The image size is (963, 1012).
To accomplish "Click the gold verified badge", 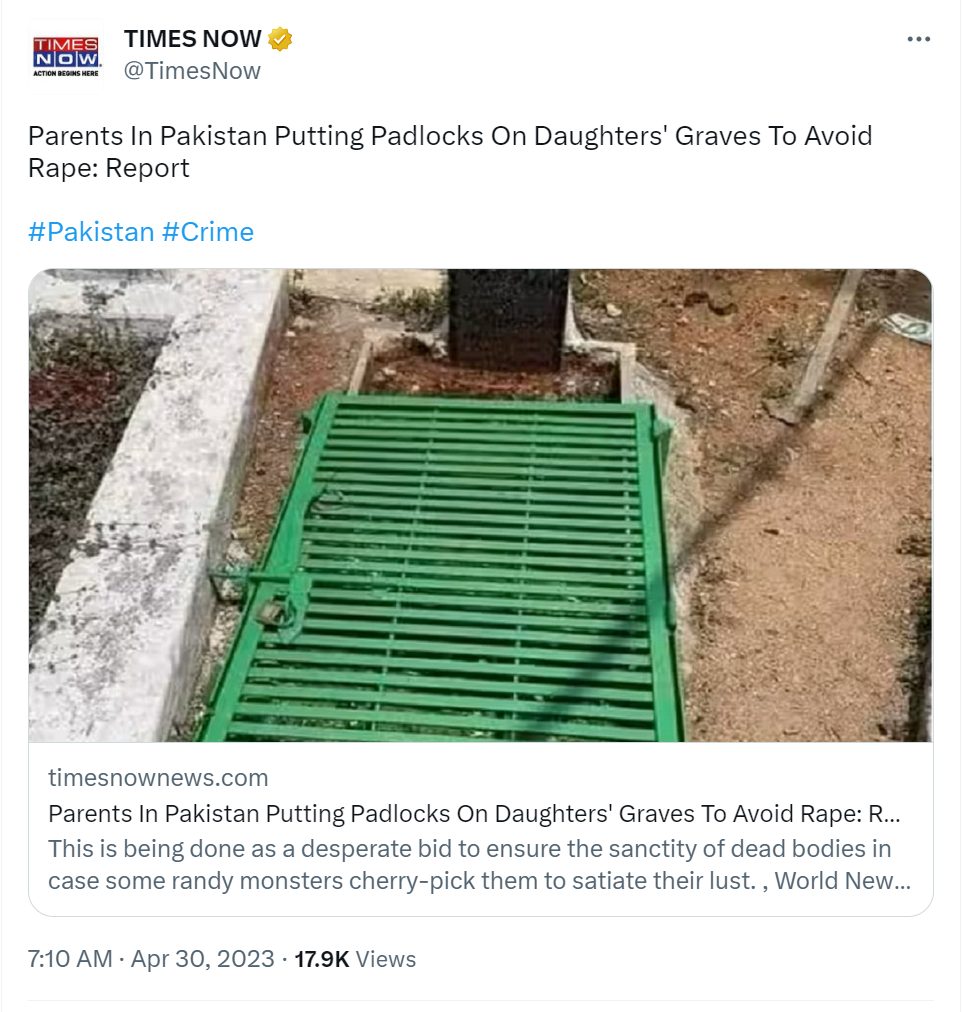I will (x=279, y=39).
